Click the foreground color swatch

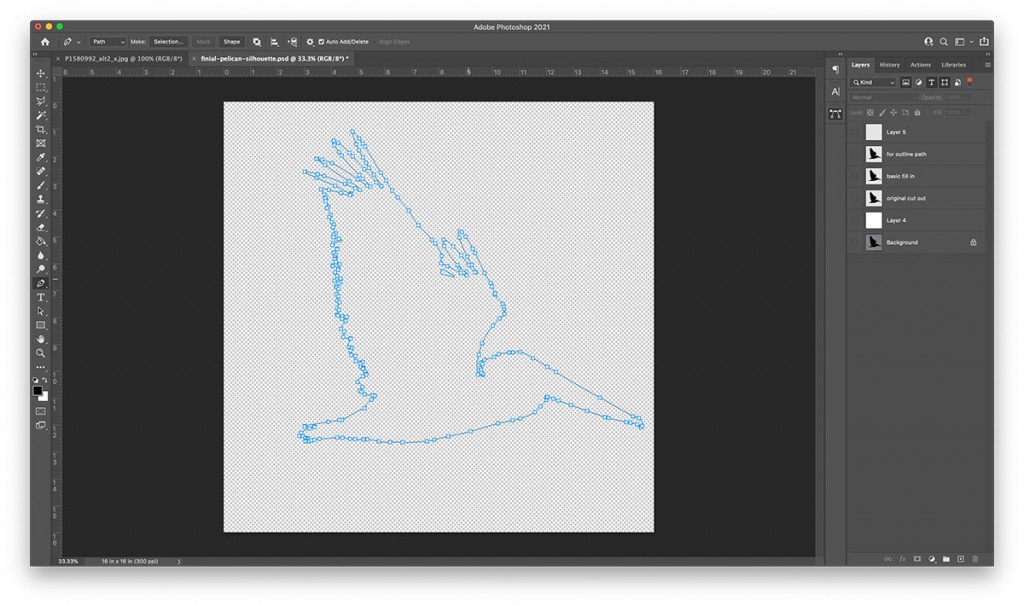tap(36, 390)
